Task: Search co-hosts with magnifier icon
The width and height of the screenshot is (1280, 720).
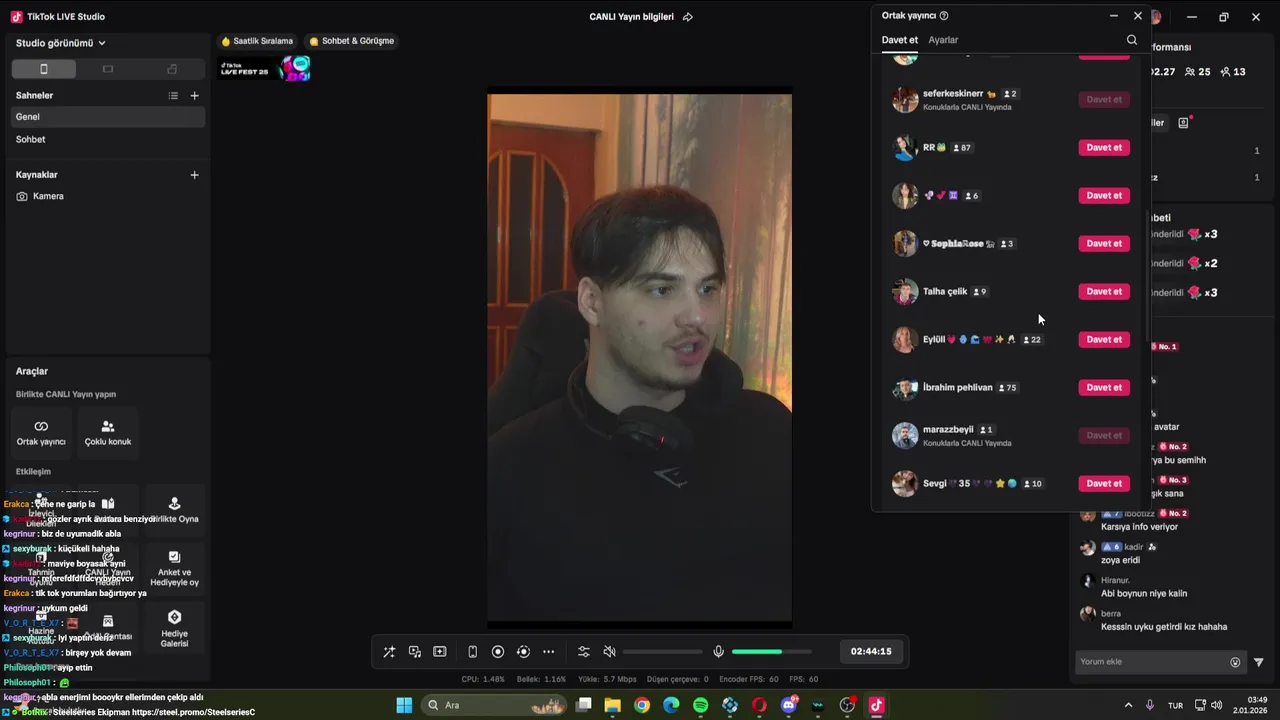Action: pyautogui.click(x=1132, y=40)
